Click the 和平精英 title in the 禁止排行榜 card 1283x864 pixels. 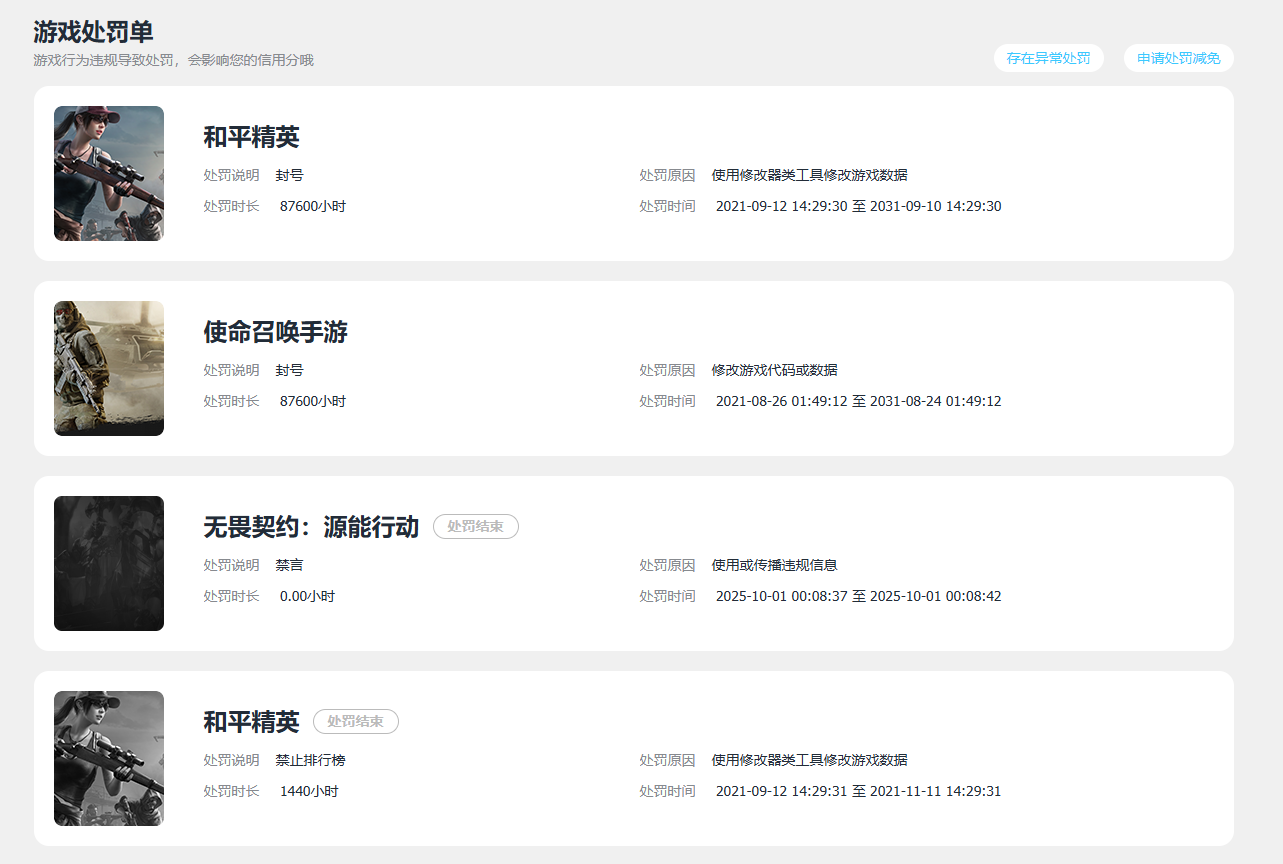(251, 722)
